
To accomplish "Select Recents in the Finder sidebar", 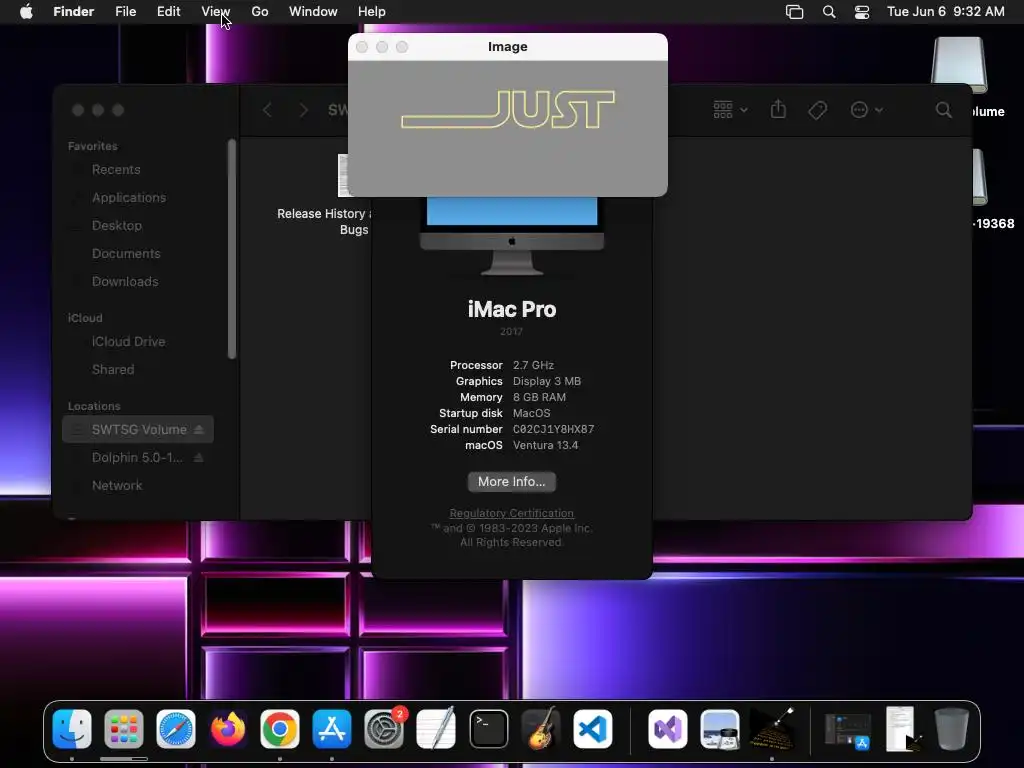I will 116,170.
